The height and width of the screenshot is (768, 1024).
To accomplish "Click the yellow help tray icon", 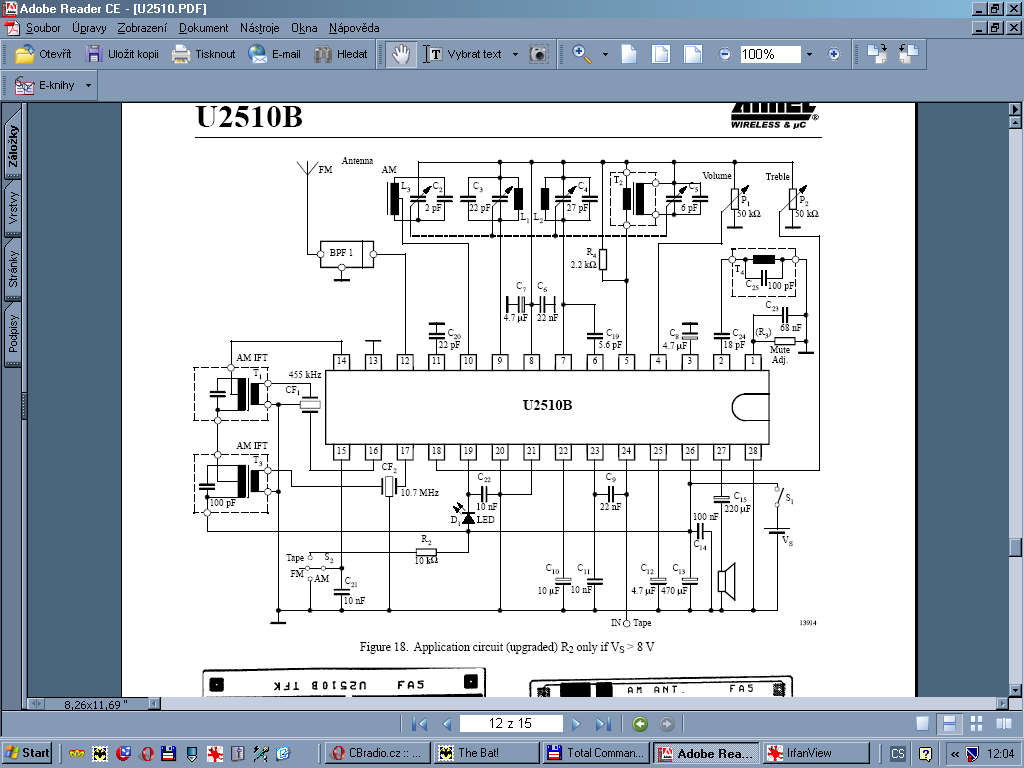I will [x=925, y=754].
